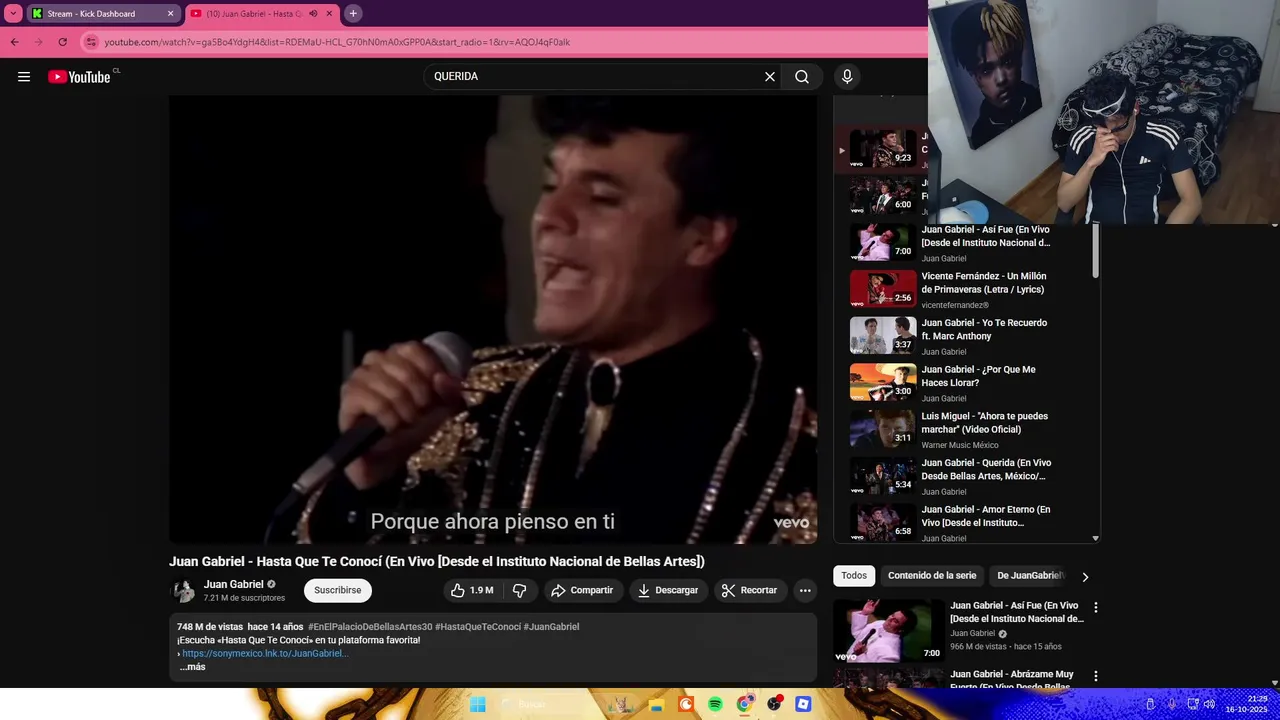
Task: Play Yo Te Recuerdo ft. Marc Anthony
Action: [x=966, y=336]
